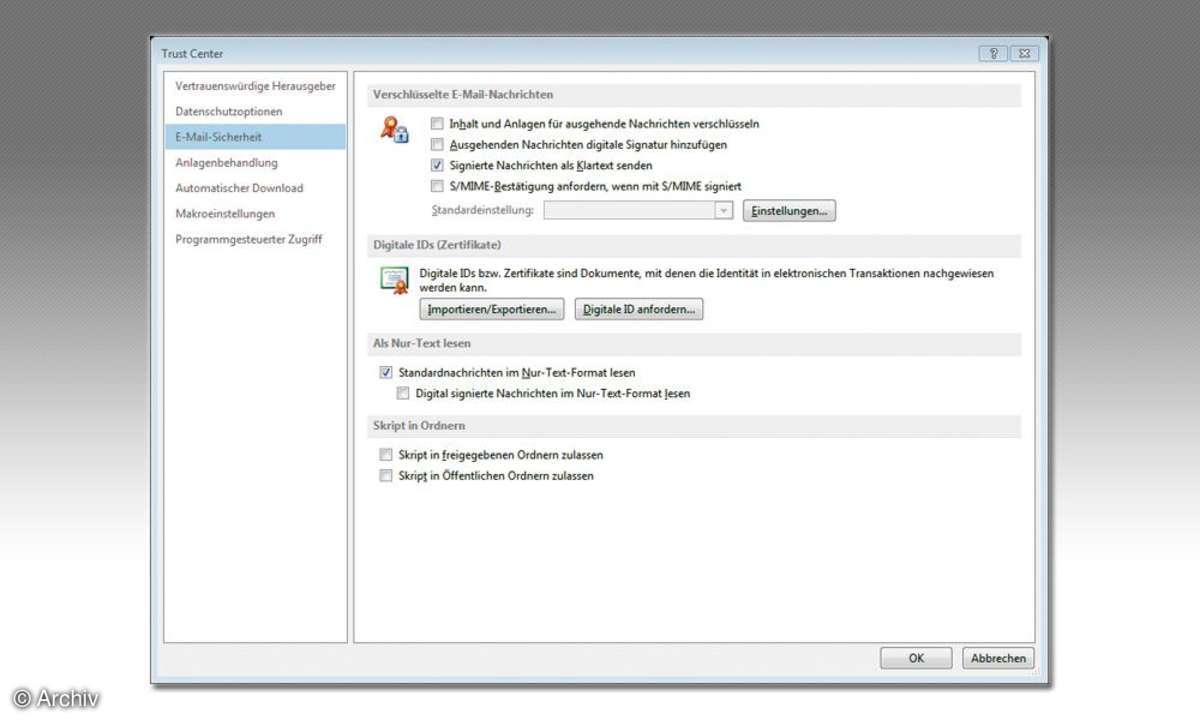
Task: Click the digital certificate icon
Action: point(394,280)
